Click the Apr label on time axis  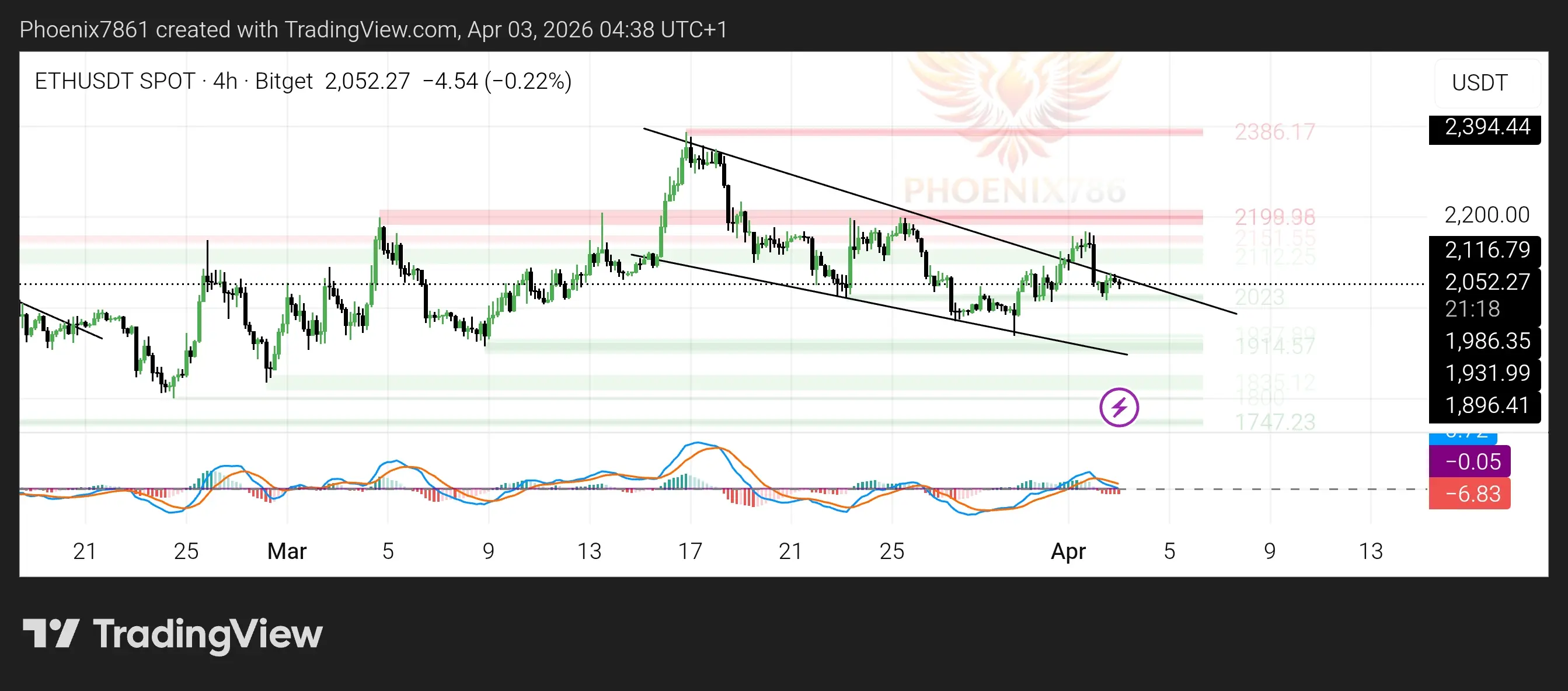tap(1068, 551)
